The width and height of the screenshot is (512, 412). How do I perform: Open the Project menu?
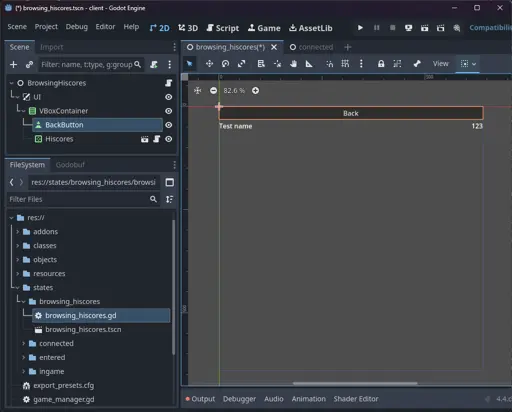46,27
